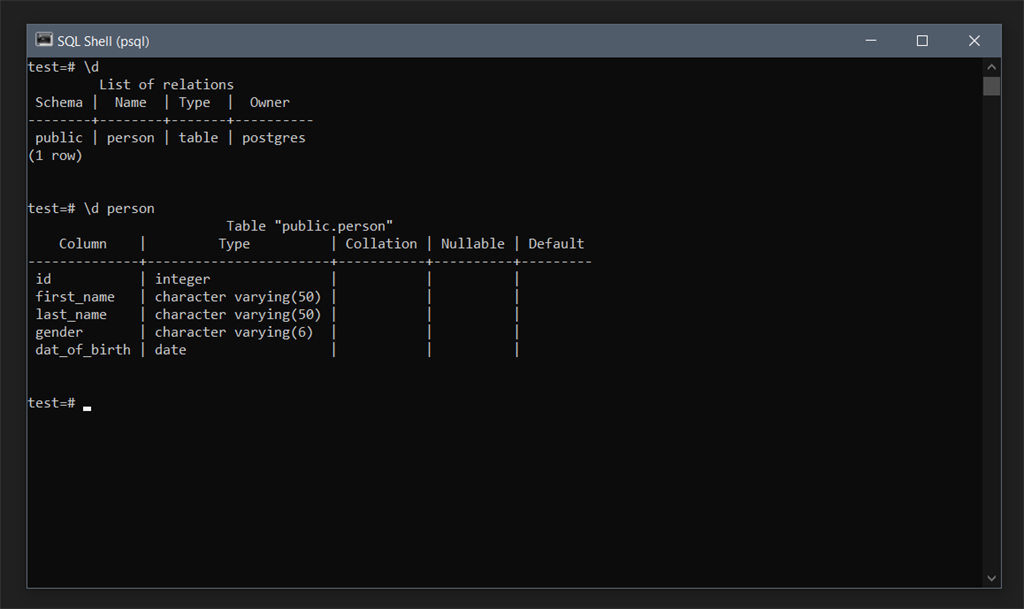Screen dimensions: 1024x609
Task: Click the "Nullable" column header
Action: [472, 244]
